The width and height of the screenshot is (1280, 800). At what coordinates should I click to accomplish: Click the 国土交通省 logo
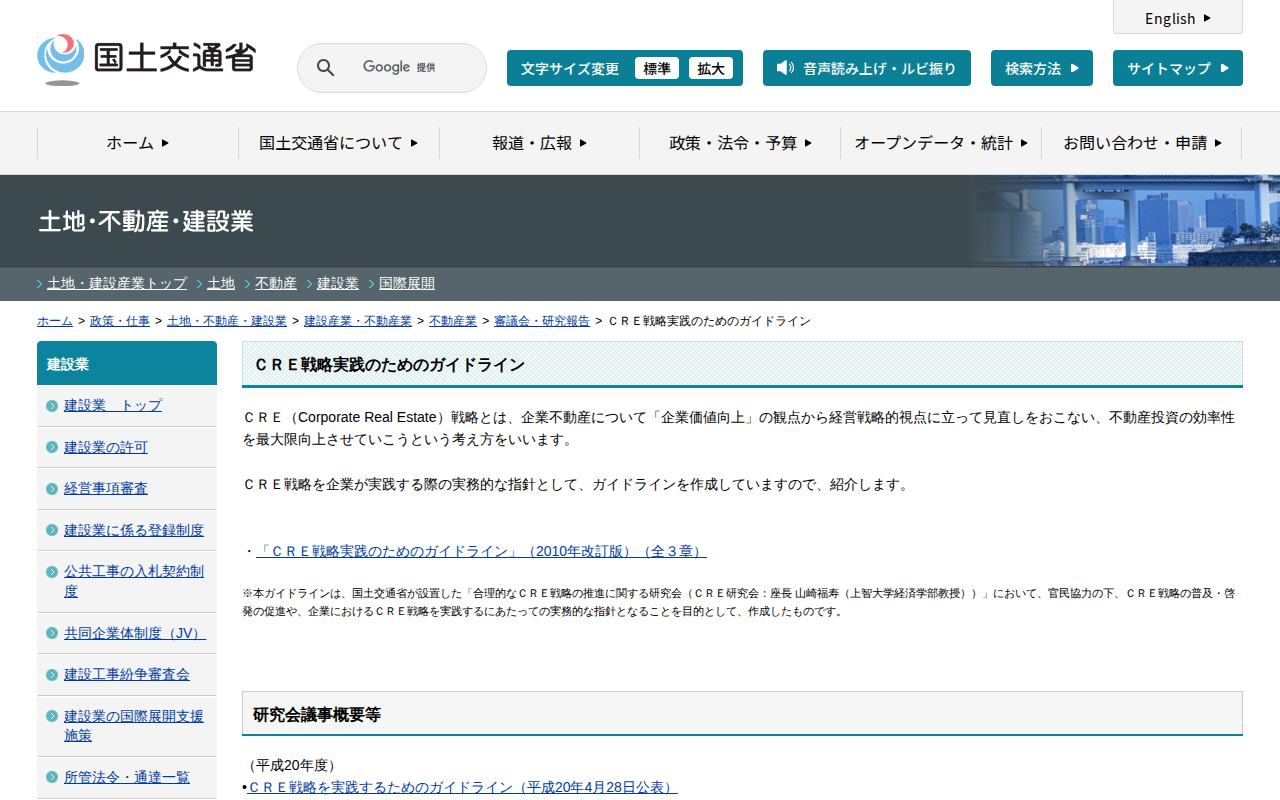pos(146,58)
